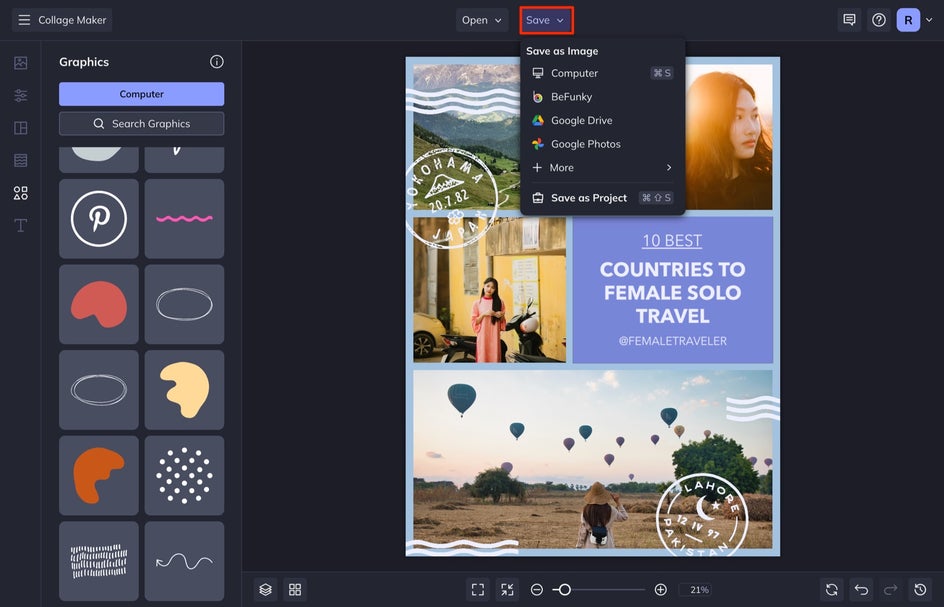The image size is (944, 607).
Task: Click the Search Graphics field
Action: click(x=141, y=123)
